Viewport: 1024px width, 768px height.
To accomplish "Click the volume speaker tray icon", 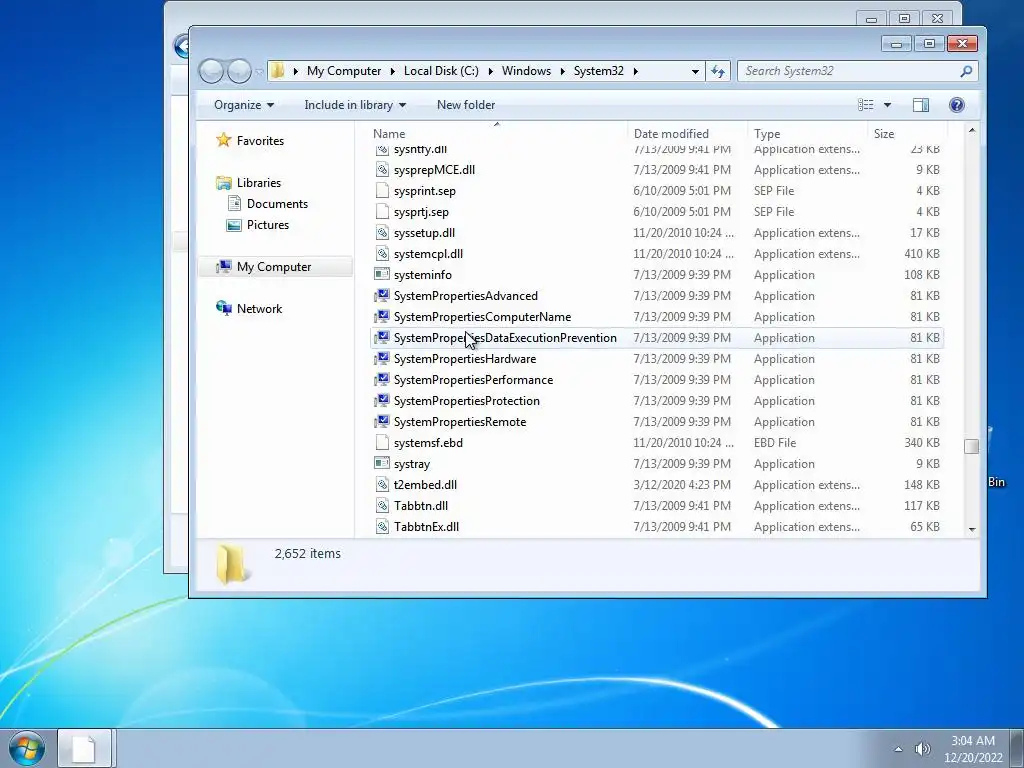I will click(x=922, y=748).
